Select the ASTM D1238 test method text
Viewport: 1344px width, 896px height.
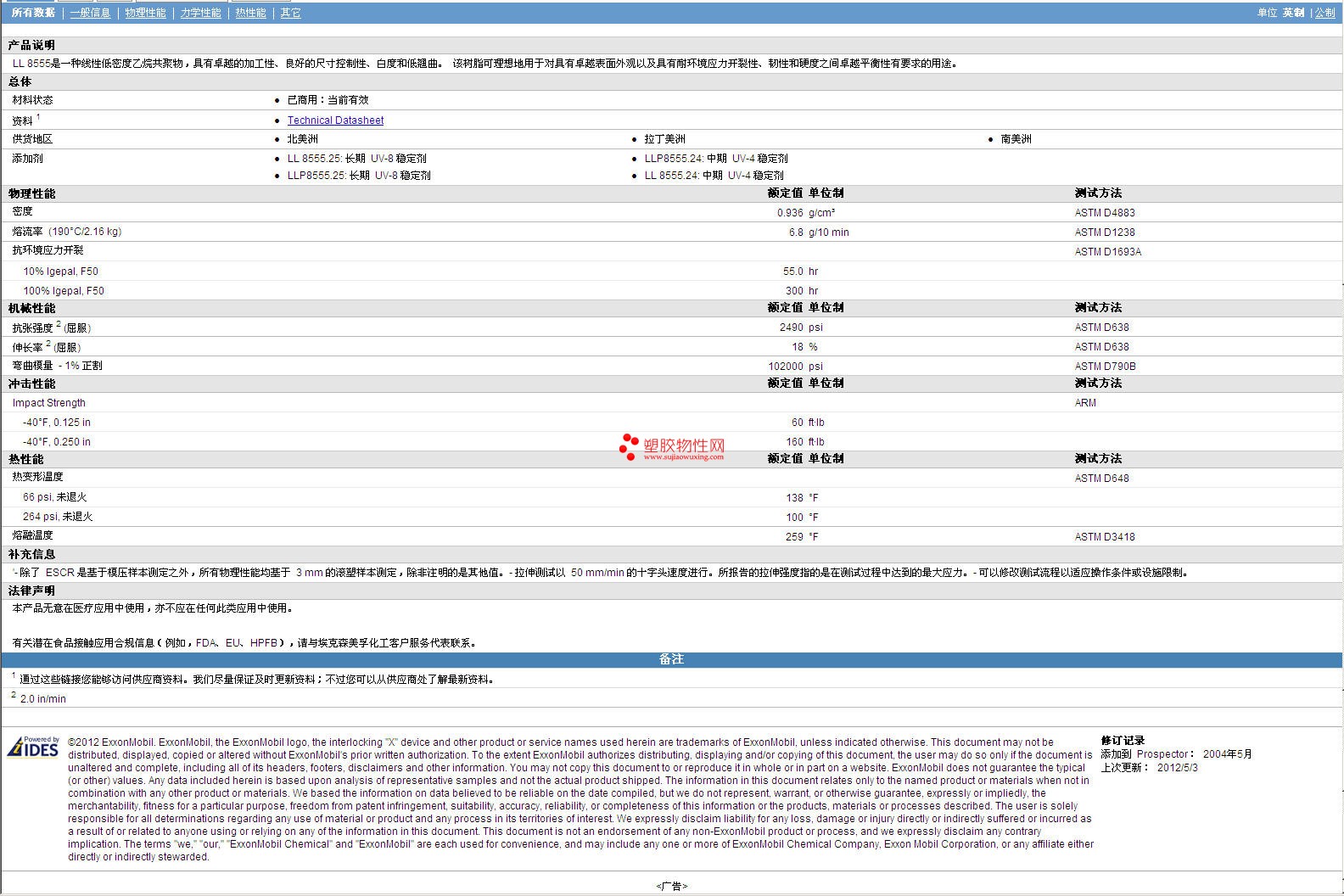(x=1104, y=232)
